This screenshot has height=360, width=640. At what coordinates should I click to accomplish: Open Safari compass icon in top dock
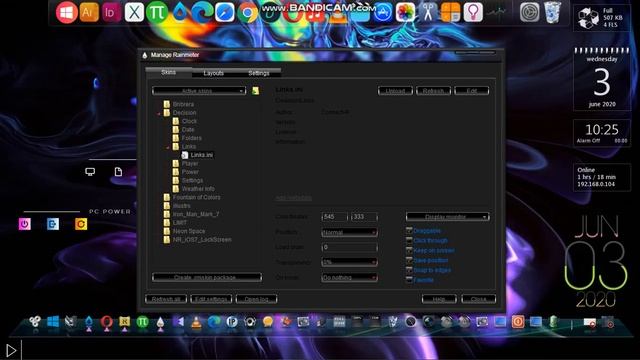pyautogui.click(x=225, y=13)
